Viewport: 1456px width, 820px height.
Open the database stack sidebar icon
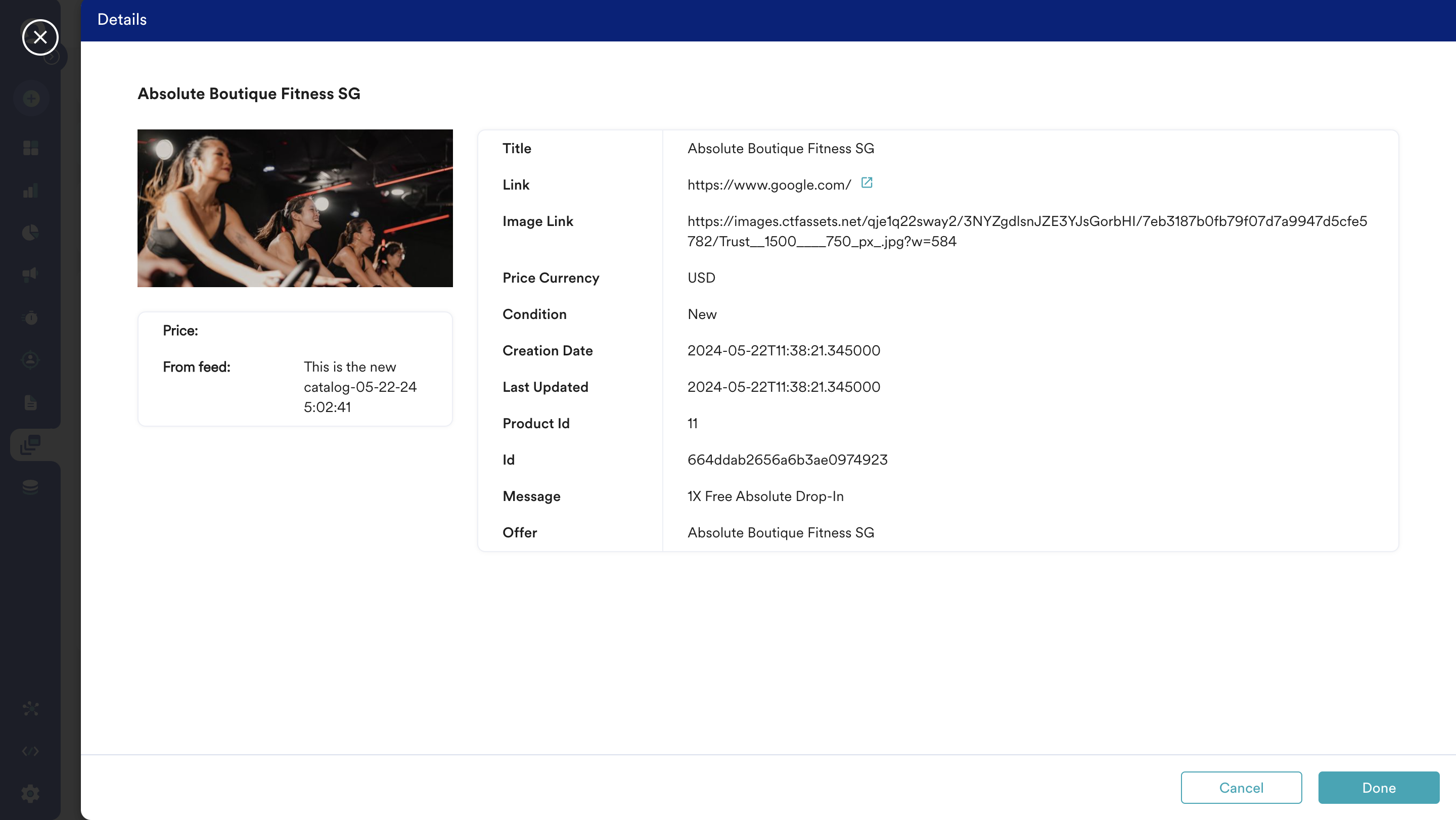coord(31,487)
